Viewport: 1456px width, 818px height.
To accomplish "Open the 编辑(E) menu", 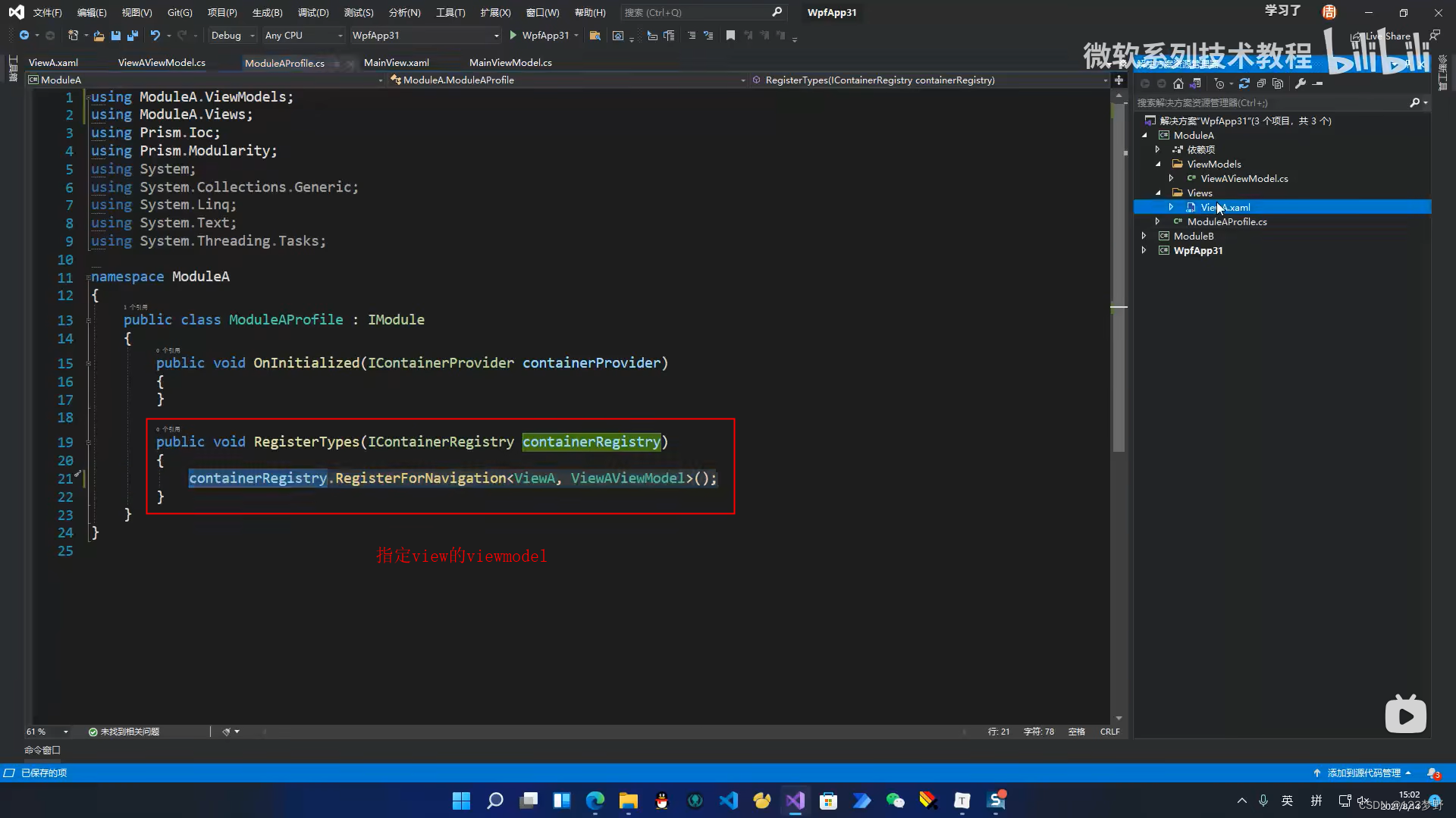I will [92, 12].
